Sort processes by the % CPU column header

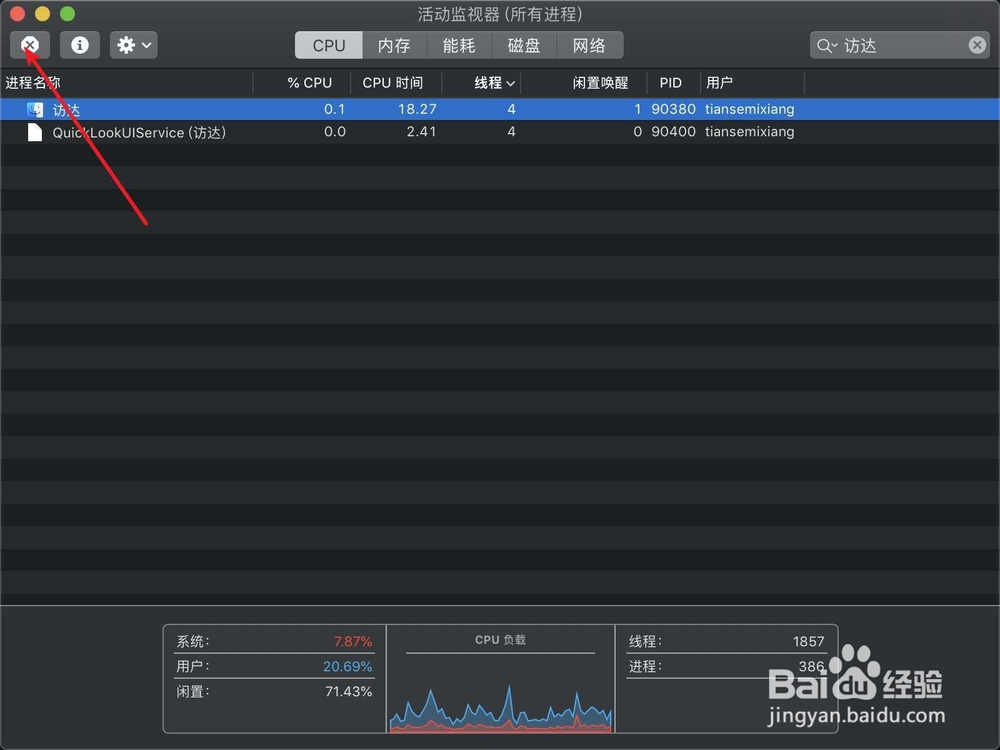308,83
